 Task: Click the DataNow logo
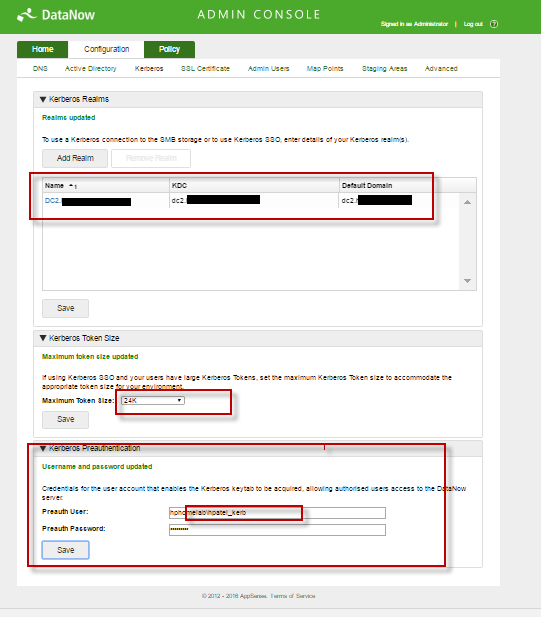(x=56, y=15)
